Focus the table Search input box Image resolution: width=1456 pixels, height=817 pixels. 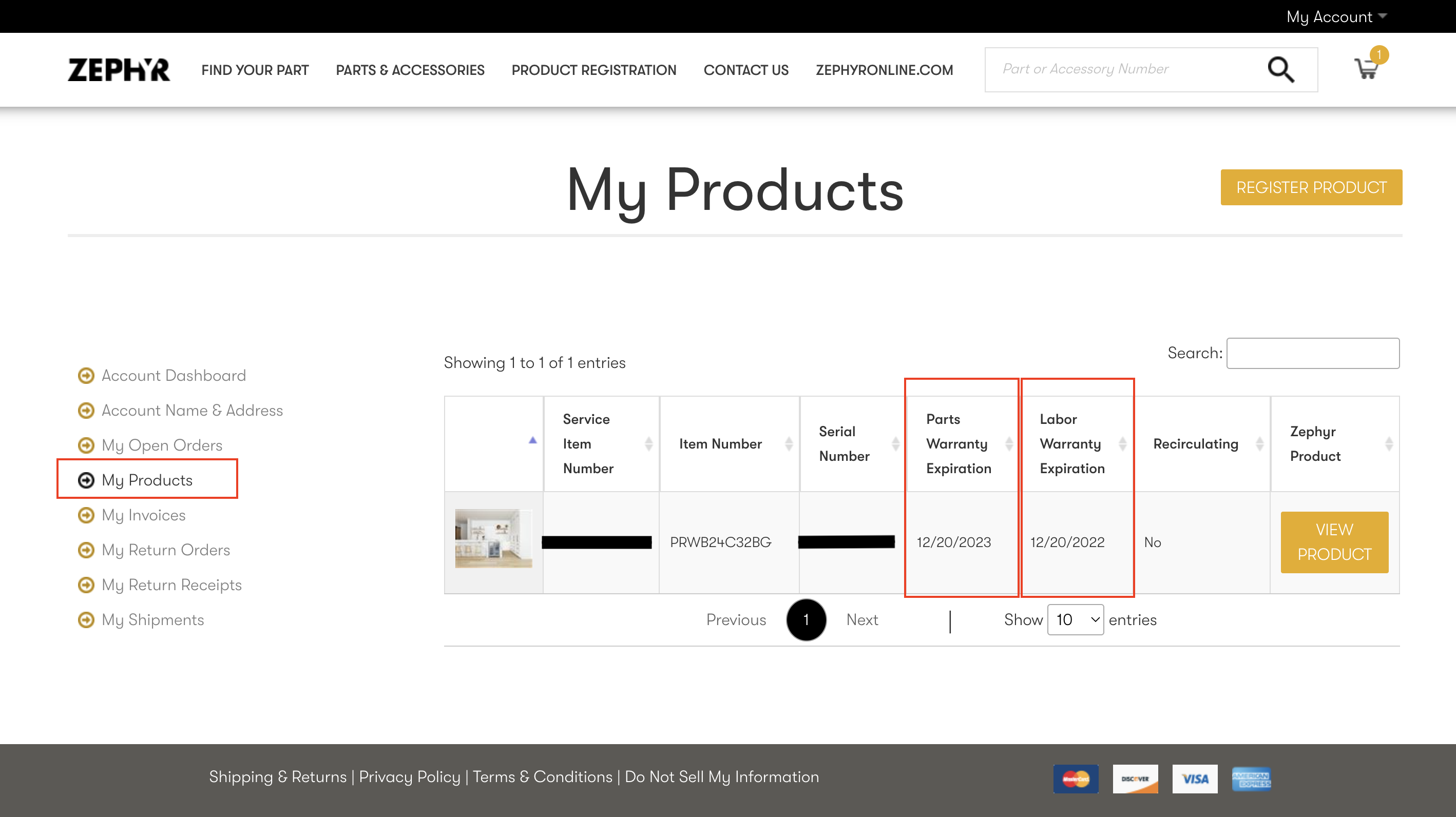(1312, 353)
